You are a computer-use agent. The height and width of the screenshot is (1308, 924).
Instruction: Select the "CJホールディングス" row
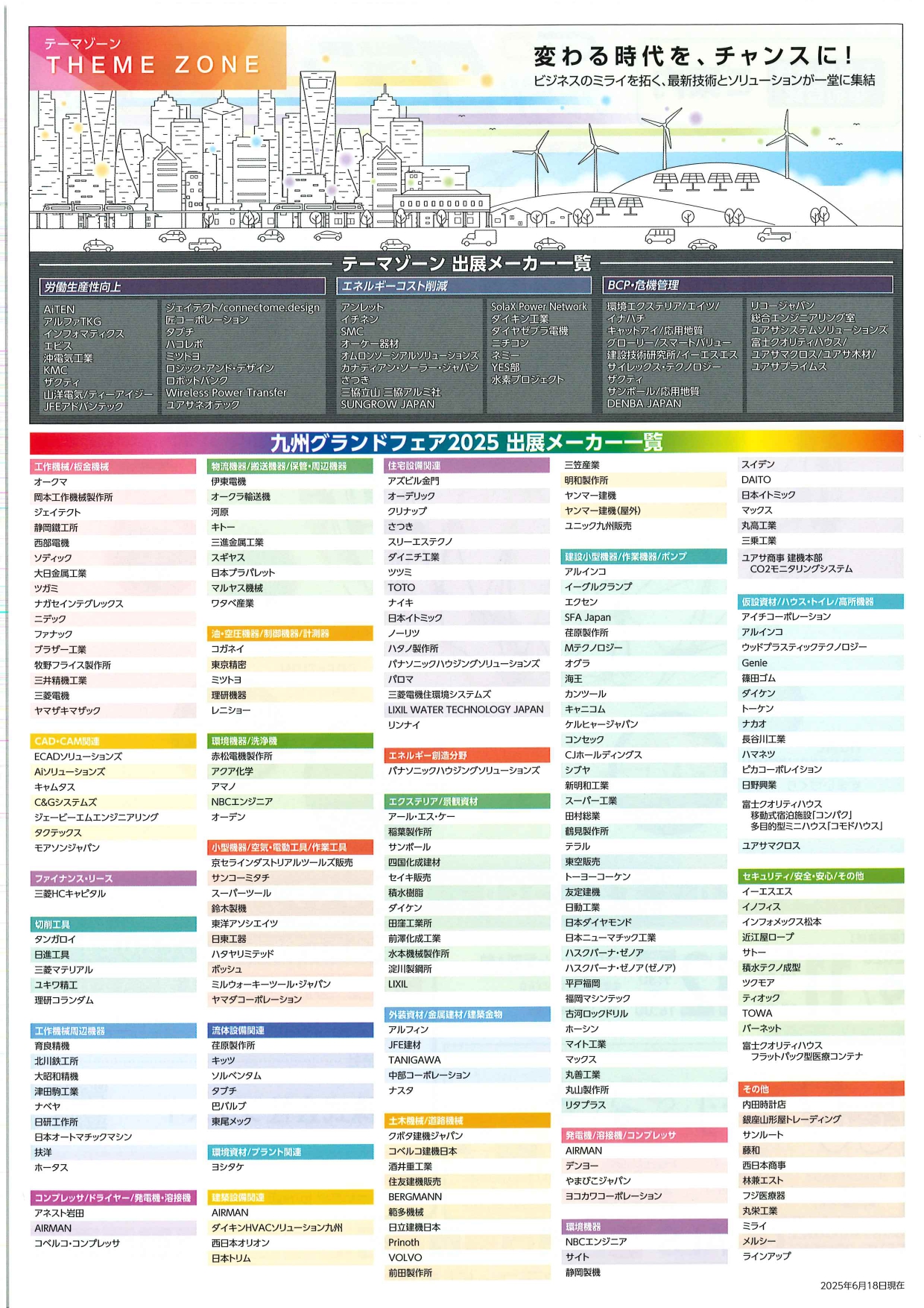tap(644, 754)
